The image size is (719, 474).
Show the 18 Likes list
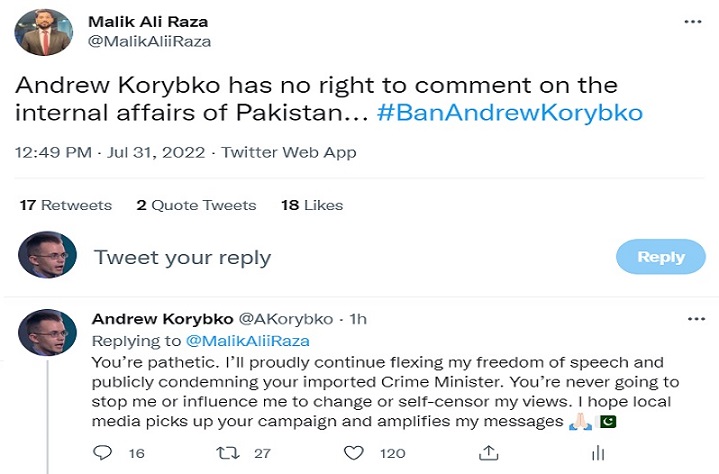pyautogui.click(x=312, y=205)
